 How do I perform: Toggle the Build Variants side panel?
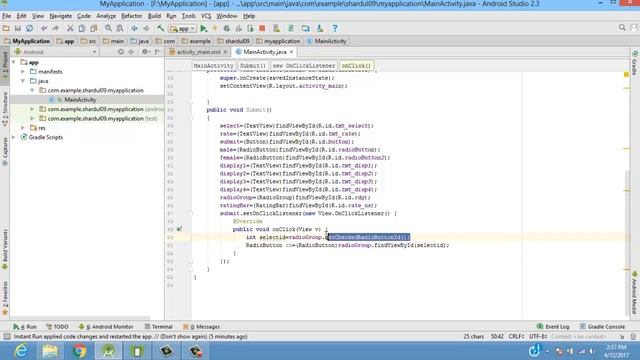[x=5, y=248]
